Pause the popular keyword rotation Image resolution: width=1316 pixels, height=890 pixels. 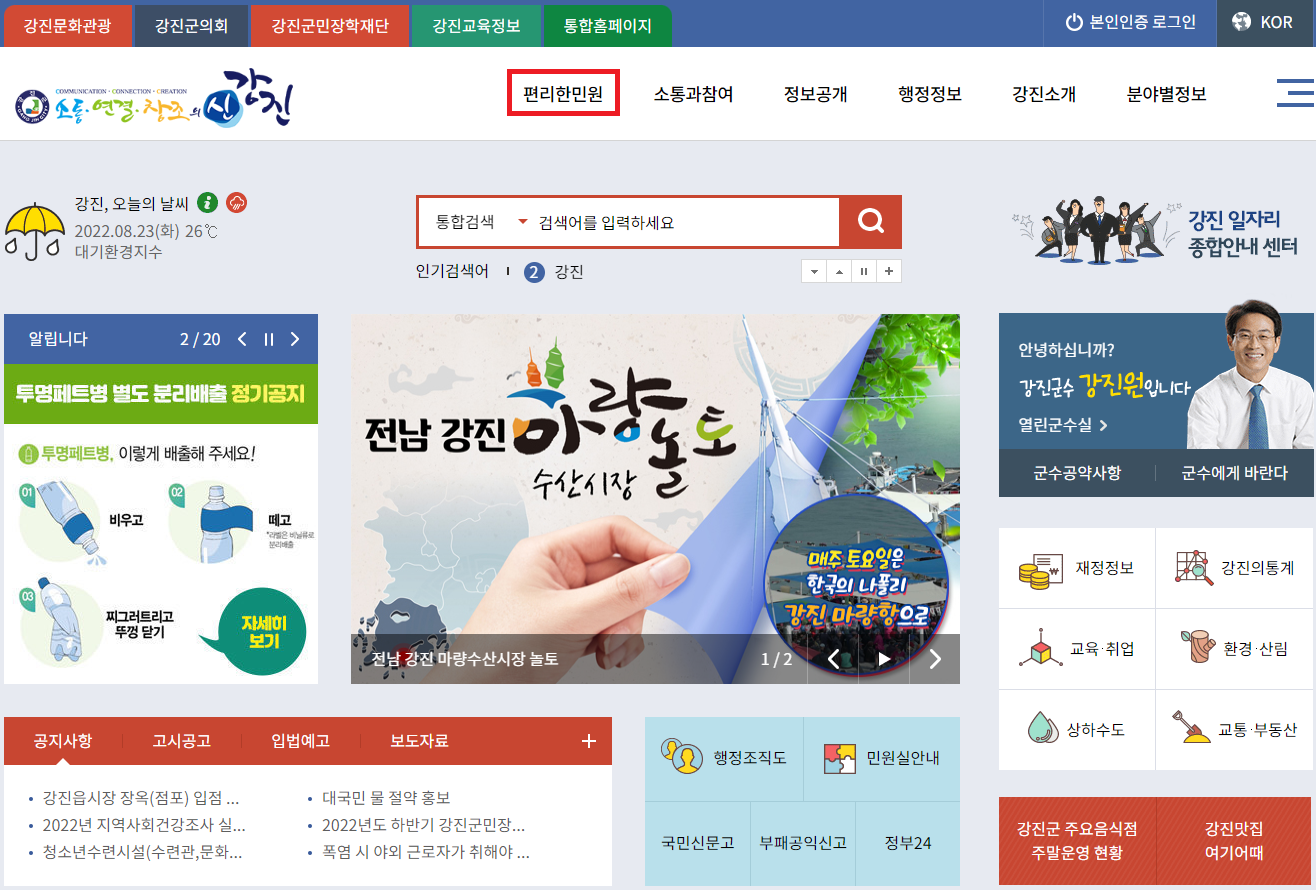coord(863,271)
